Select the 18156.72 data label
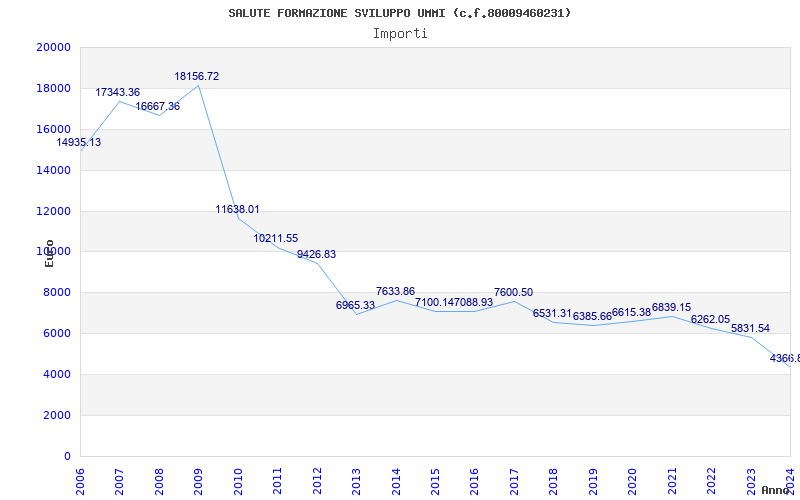 point(197,76)
